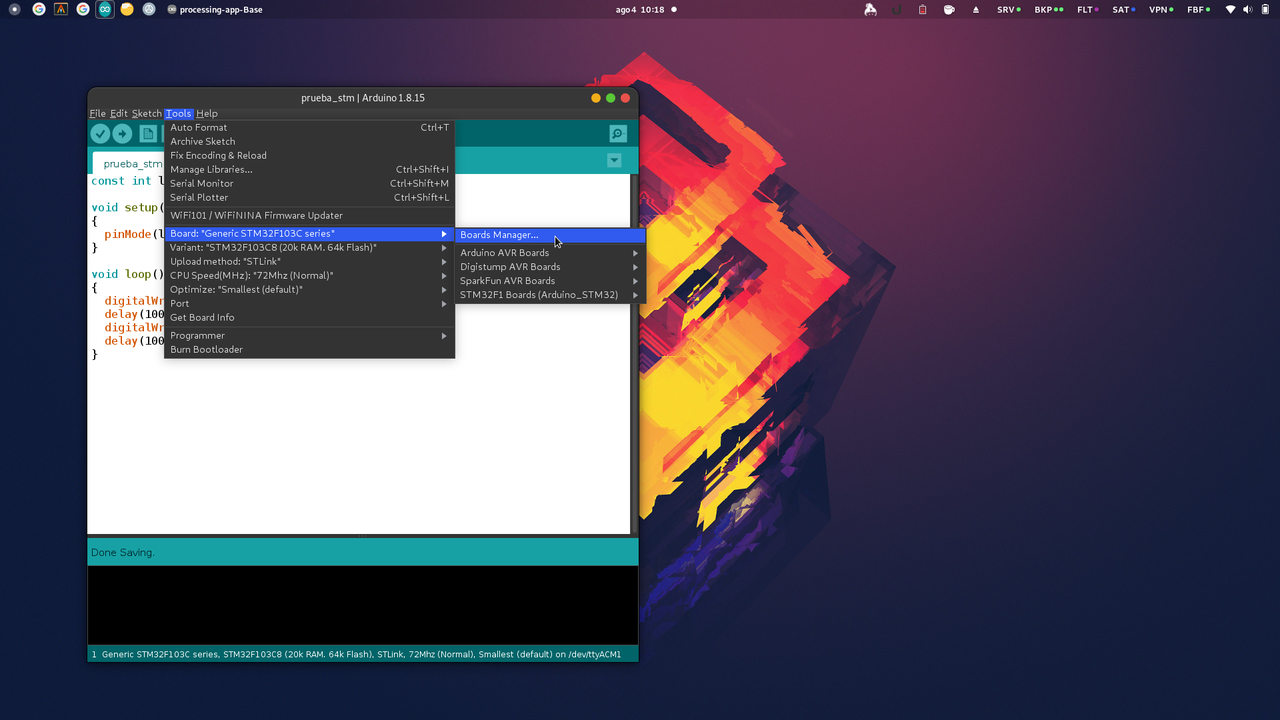Image resolution: width=1280 pixels, height=720 pixels.
Task: Click the magnet tray icon
Action: tap(896, 9)
